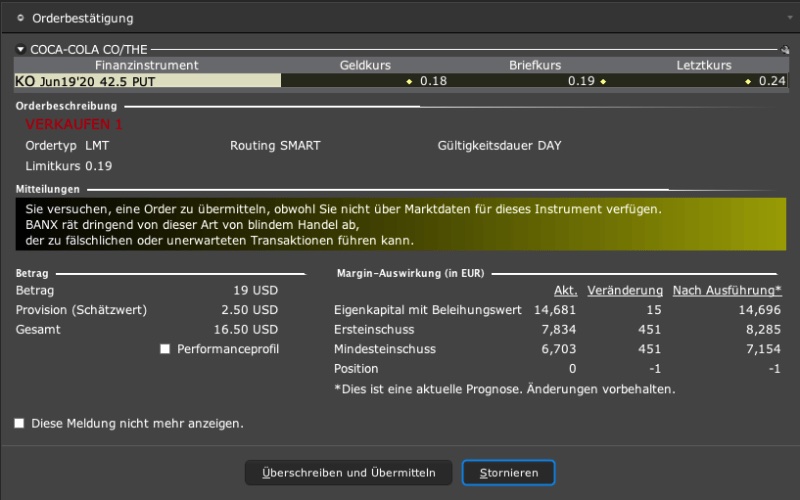Click the Betrag value 19 USD
The height and width of the screenshot is (500, 800).
pyautogui.click(x=256, y=290)
